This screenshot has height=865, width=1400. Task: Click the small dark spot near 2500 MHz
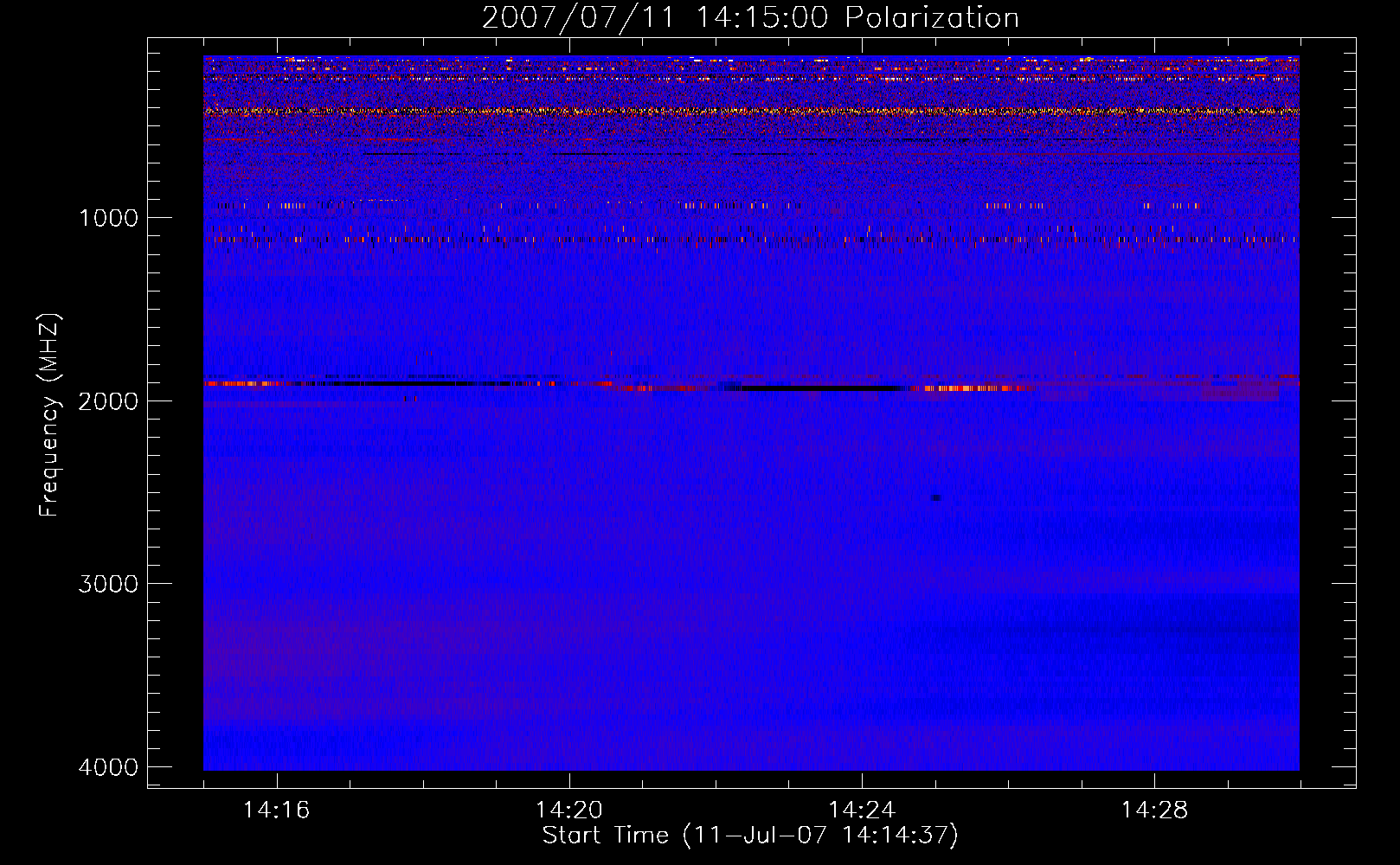(935, 497)
